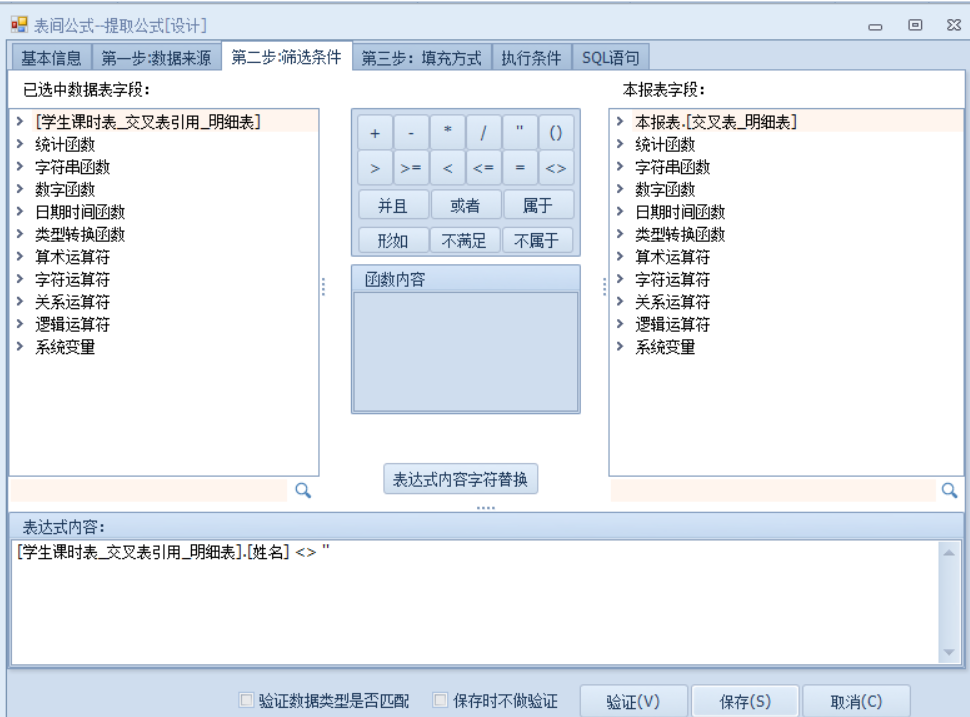Expand 日期时间函数 in the right tree
This screenshot has height=717, width=970.
click(620, 212)
